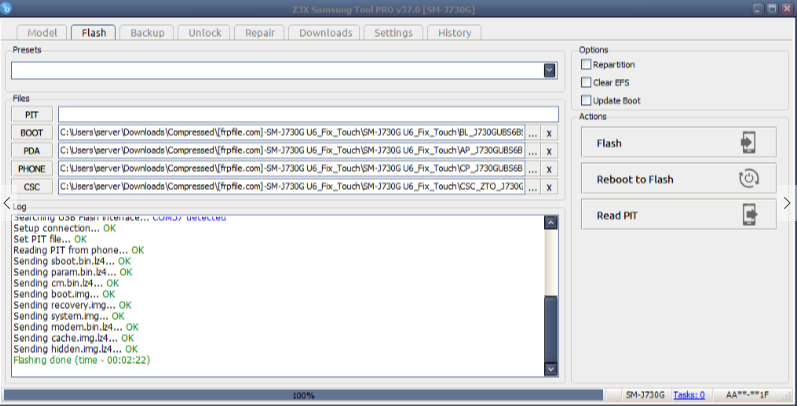Browse for PHONE file with ellipsis button
Viewport: 797px width, 406px height.
(x=533, y=169)
